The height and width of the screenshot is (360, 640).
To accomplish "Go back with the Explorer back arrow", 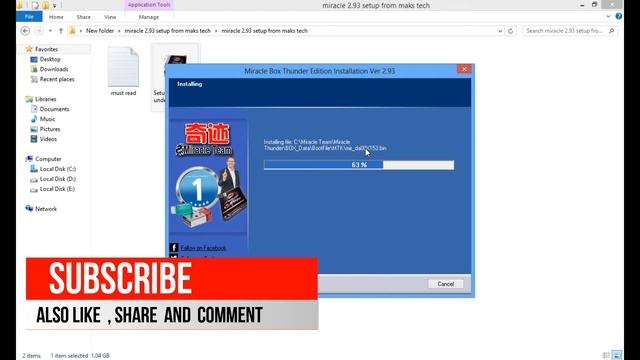I will (x=25, y=31).
